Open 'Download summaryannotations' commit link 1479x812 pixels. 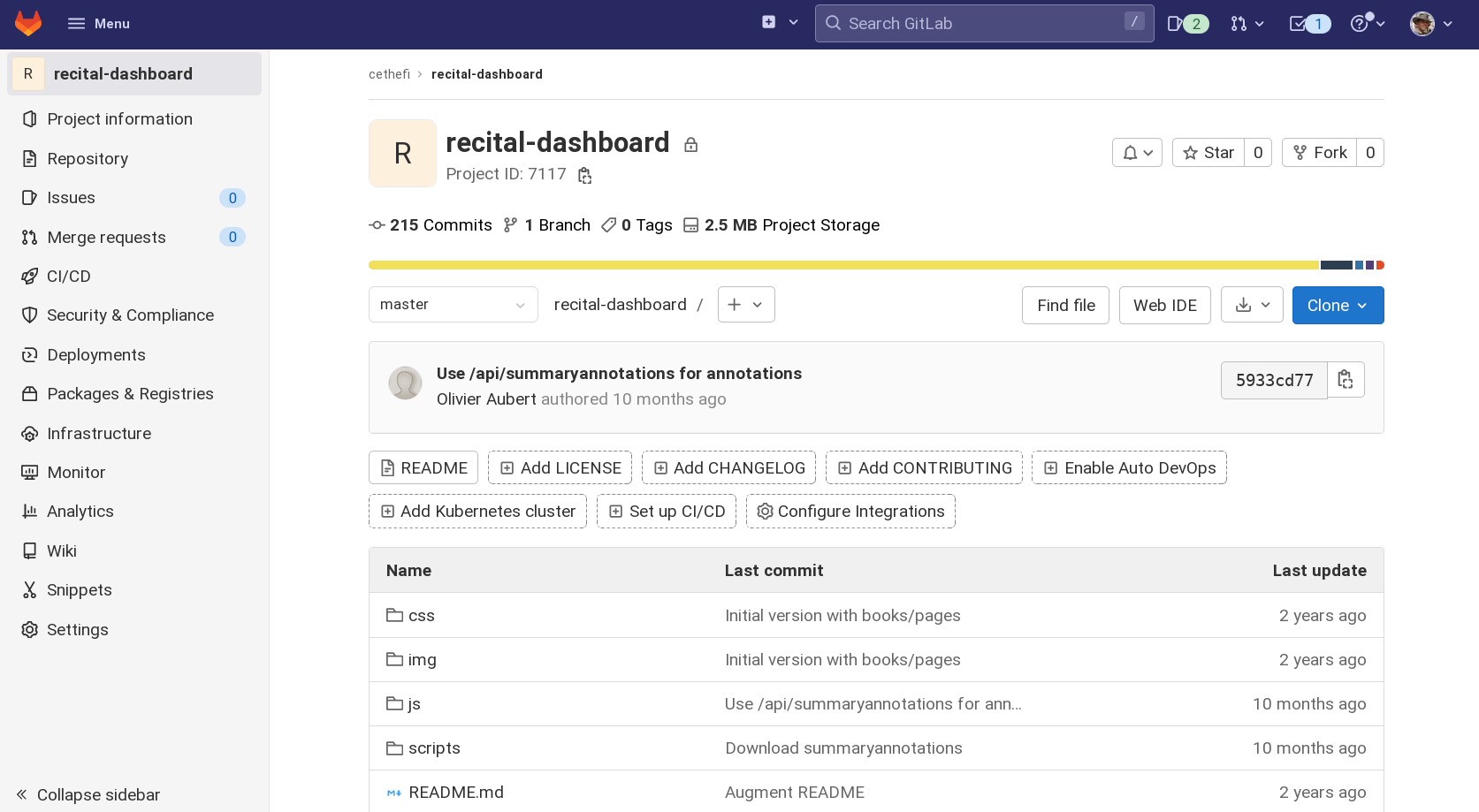click(x=843, y=748)
